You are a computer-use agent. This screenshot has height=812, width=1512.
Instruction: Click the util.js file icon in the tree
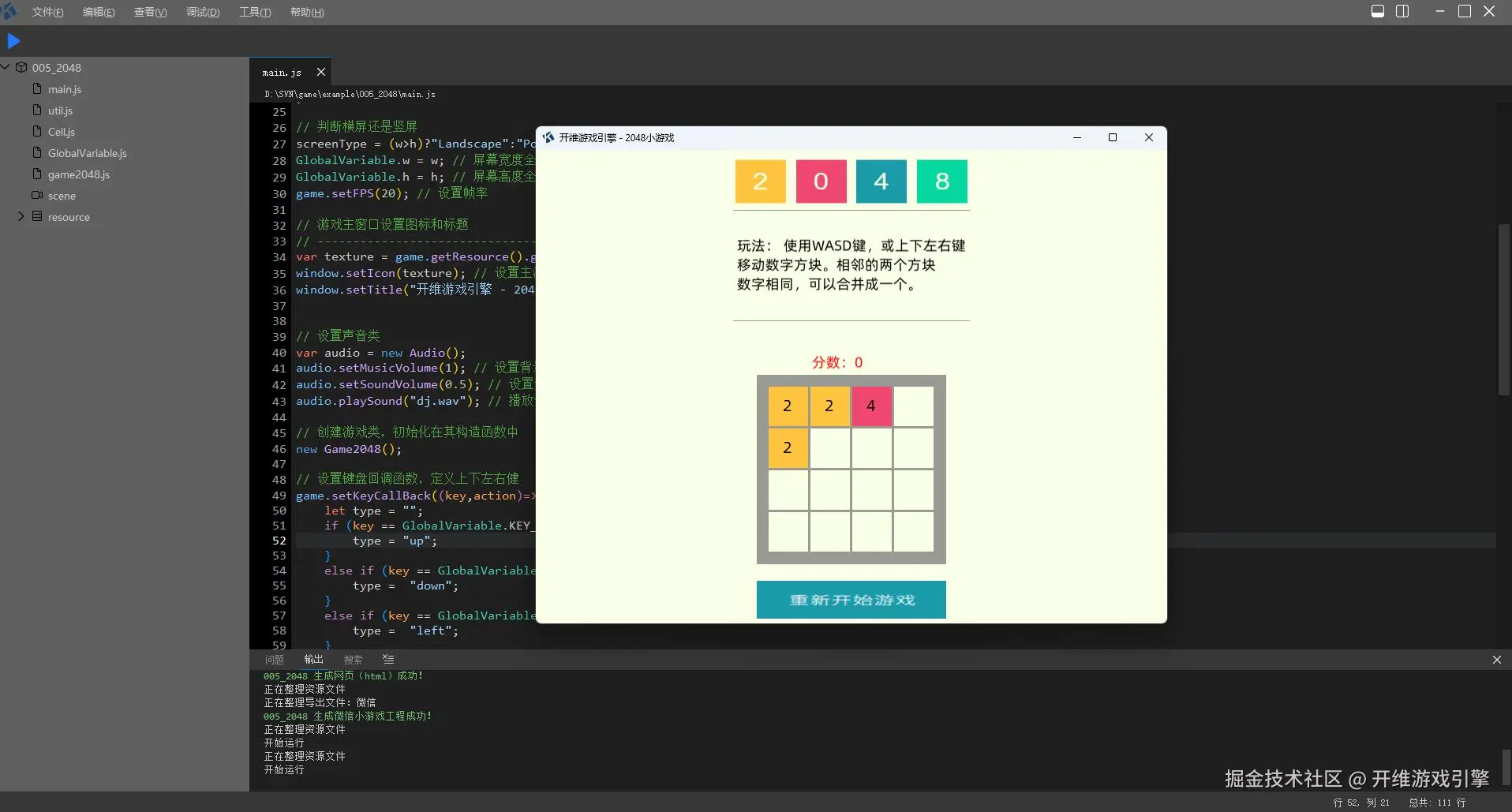click(x=37, y=110)
